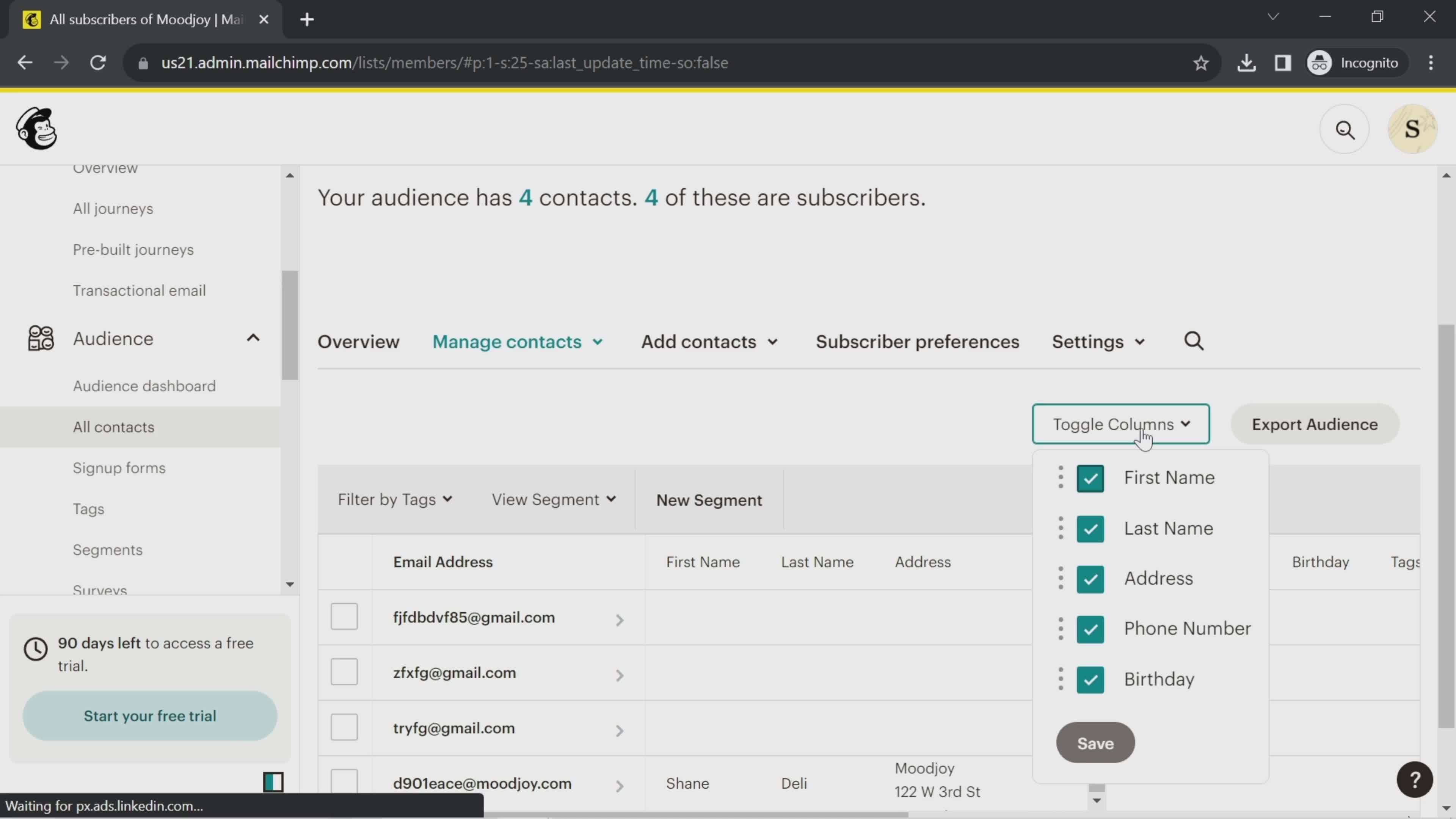View site information lock icon

(x=143, y=63)
